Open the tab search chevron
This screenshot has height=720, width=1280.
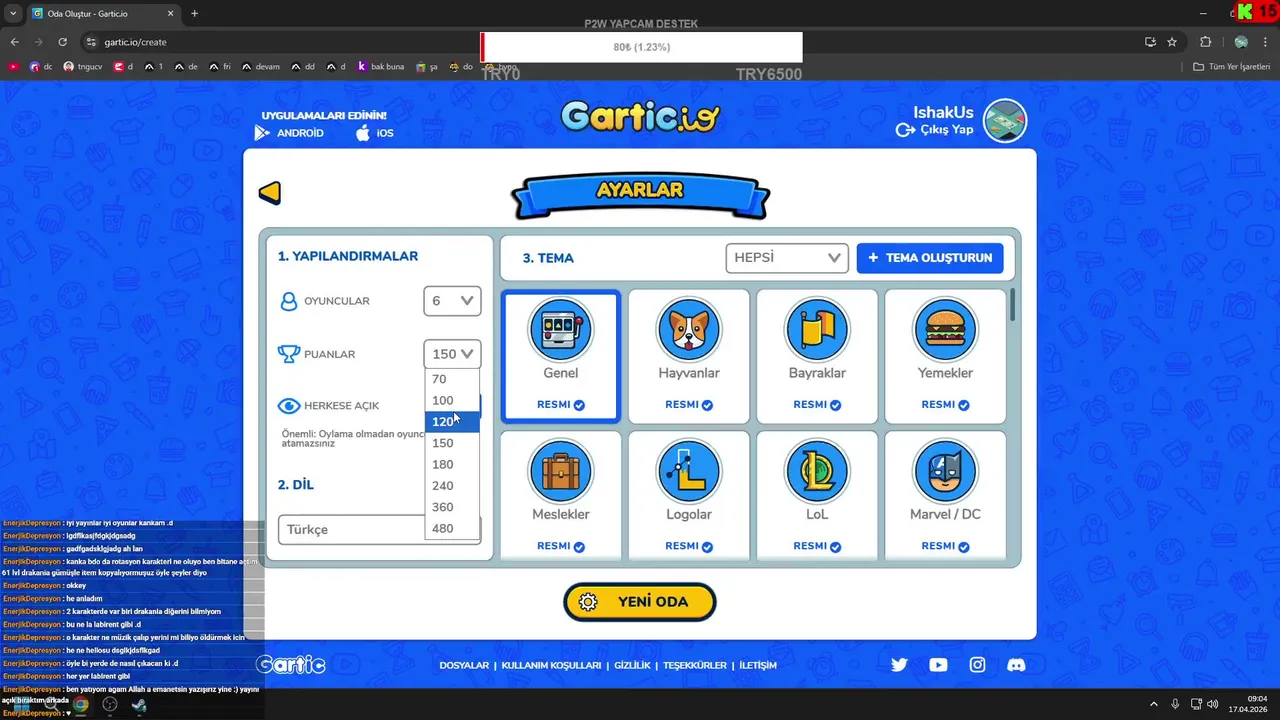coord(13,14)
